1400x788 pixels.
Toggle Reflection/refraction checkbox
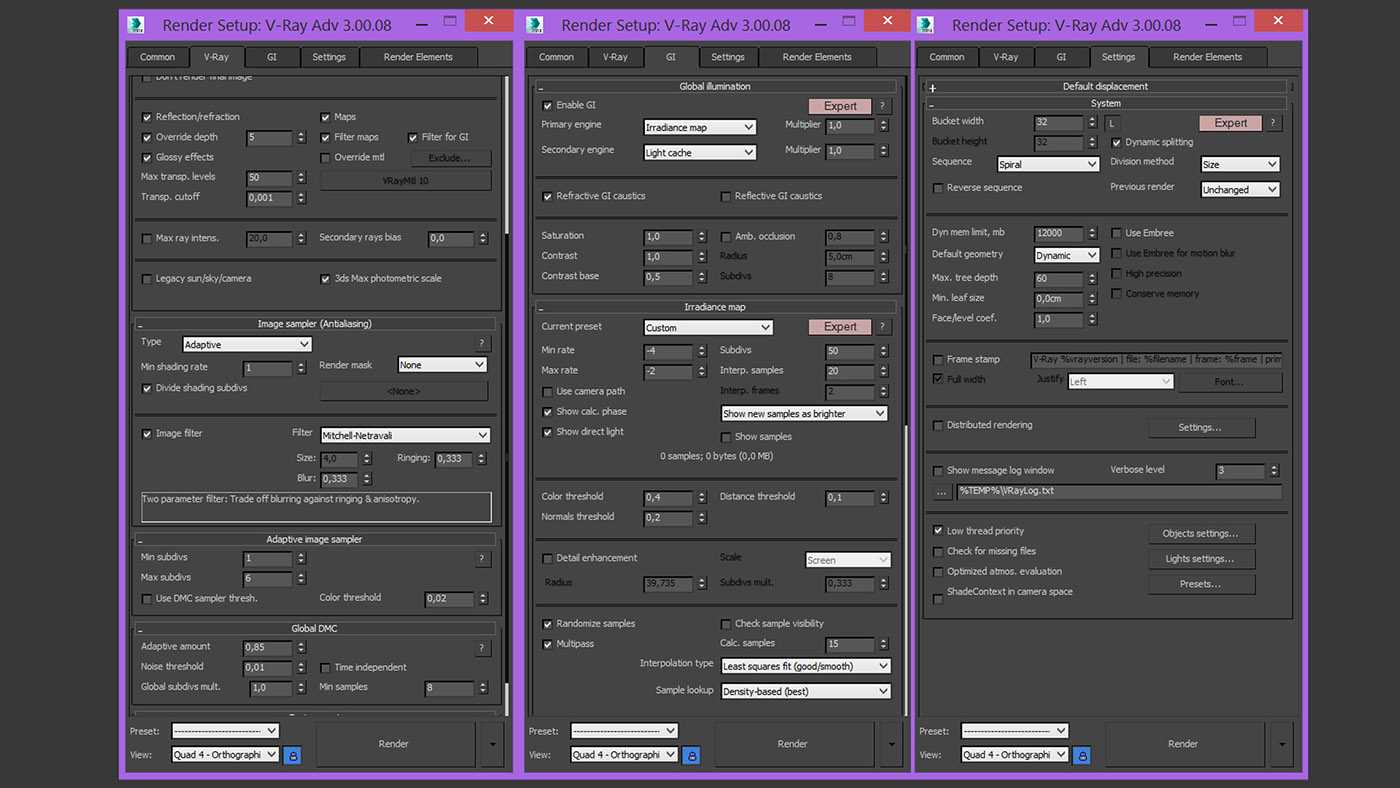148,117
